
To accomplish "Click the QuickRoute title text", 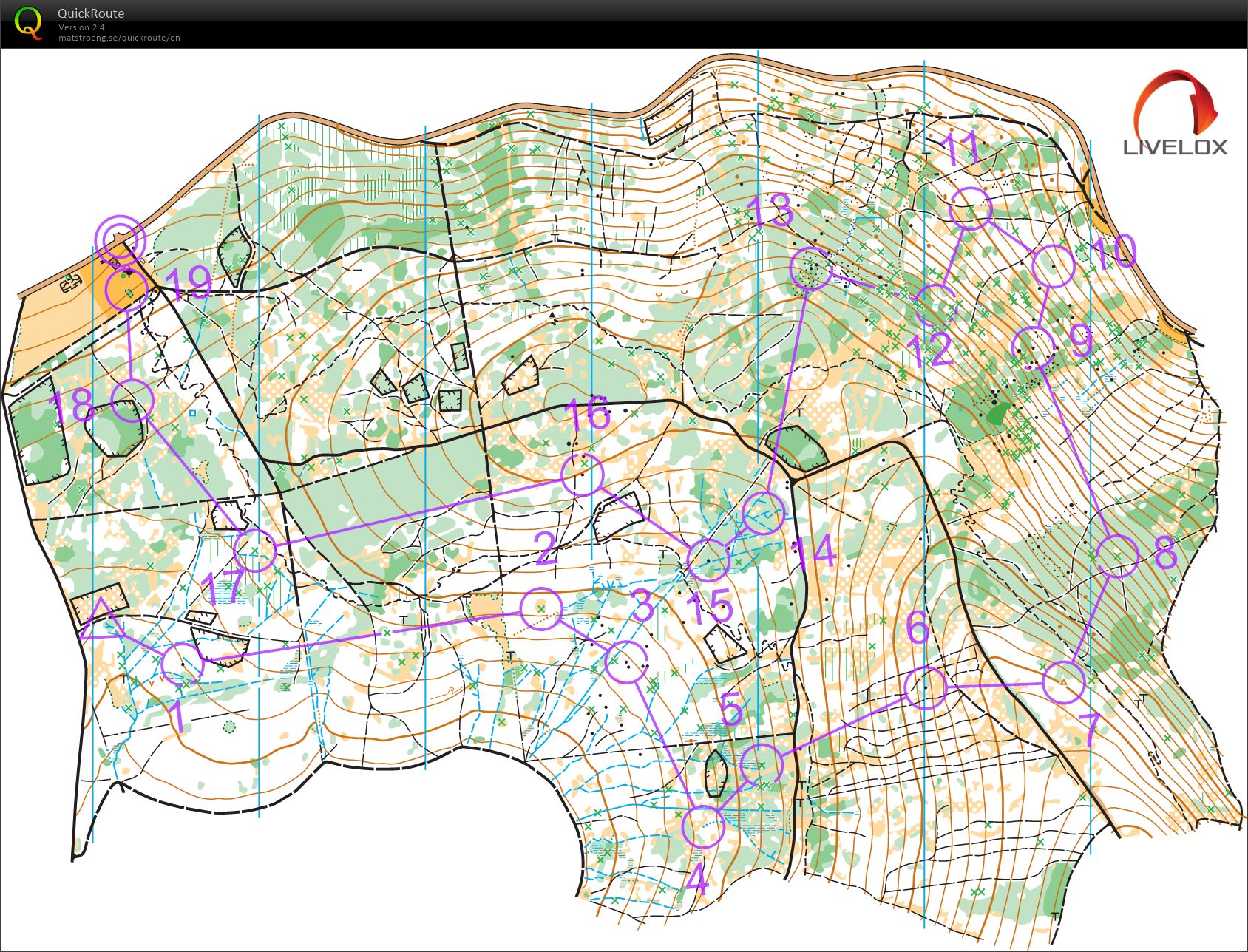I will 91,13.
